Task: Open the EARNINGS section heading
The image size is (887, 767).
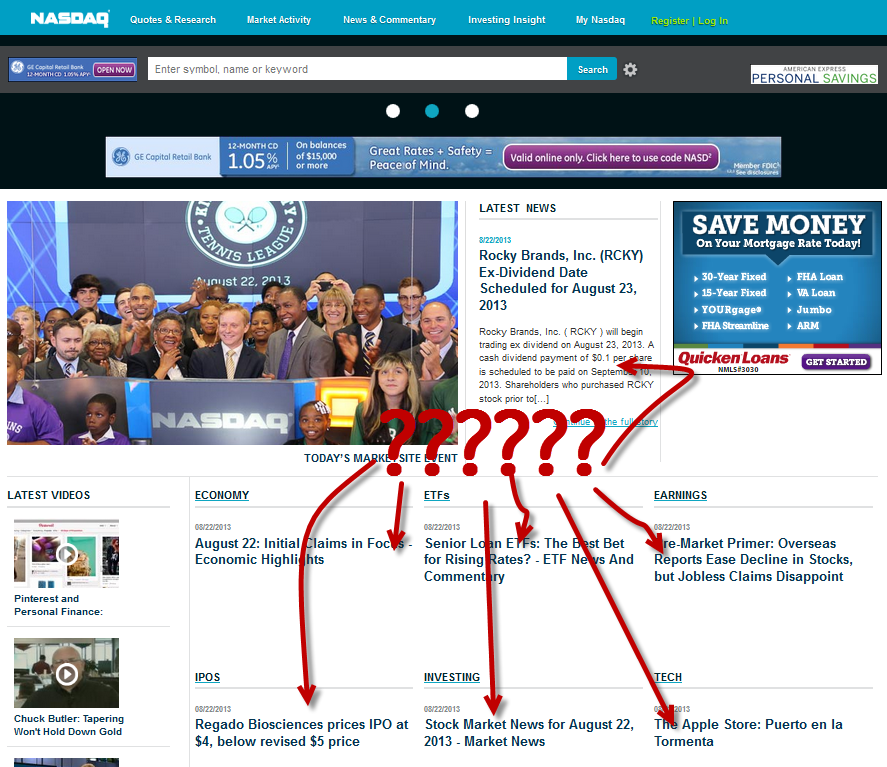Action: point(681,495)
